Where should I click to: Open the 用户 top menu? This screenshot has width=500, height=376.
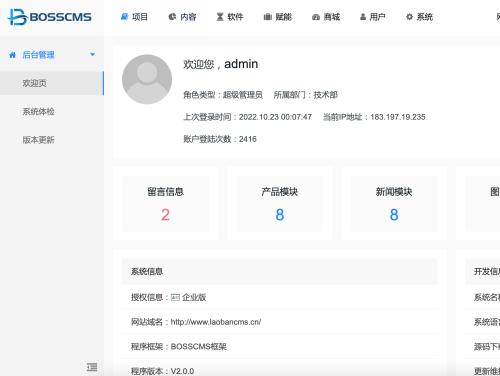coord(373,17)
